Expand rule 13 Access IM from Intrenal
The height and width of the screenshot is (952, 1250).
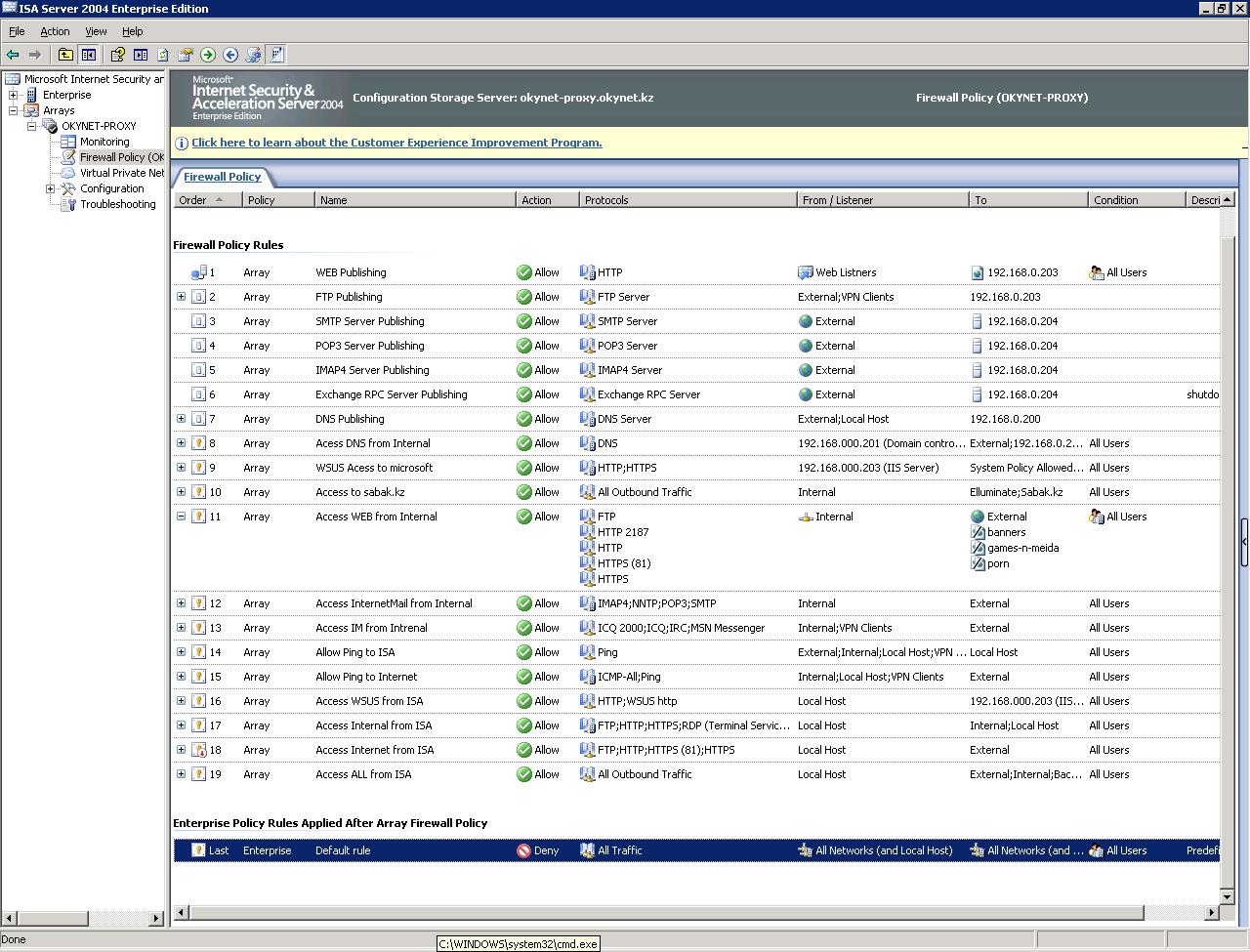181,628
